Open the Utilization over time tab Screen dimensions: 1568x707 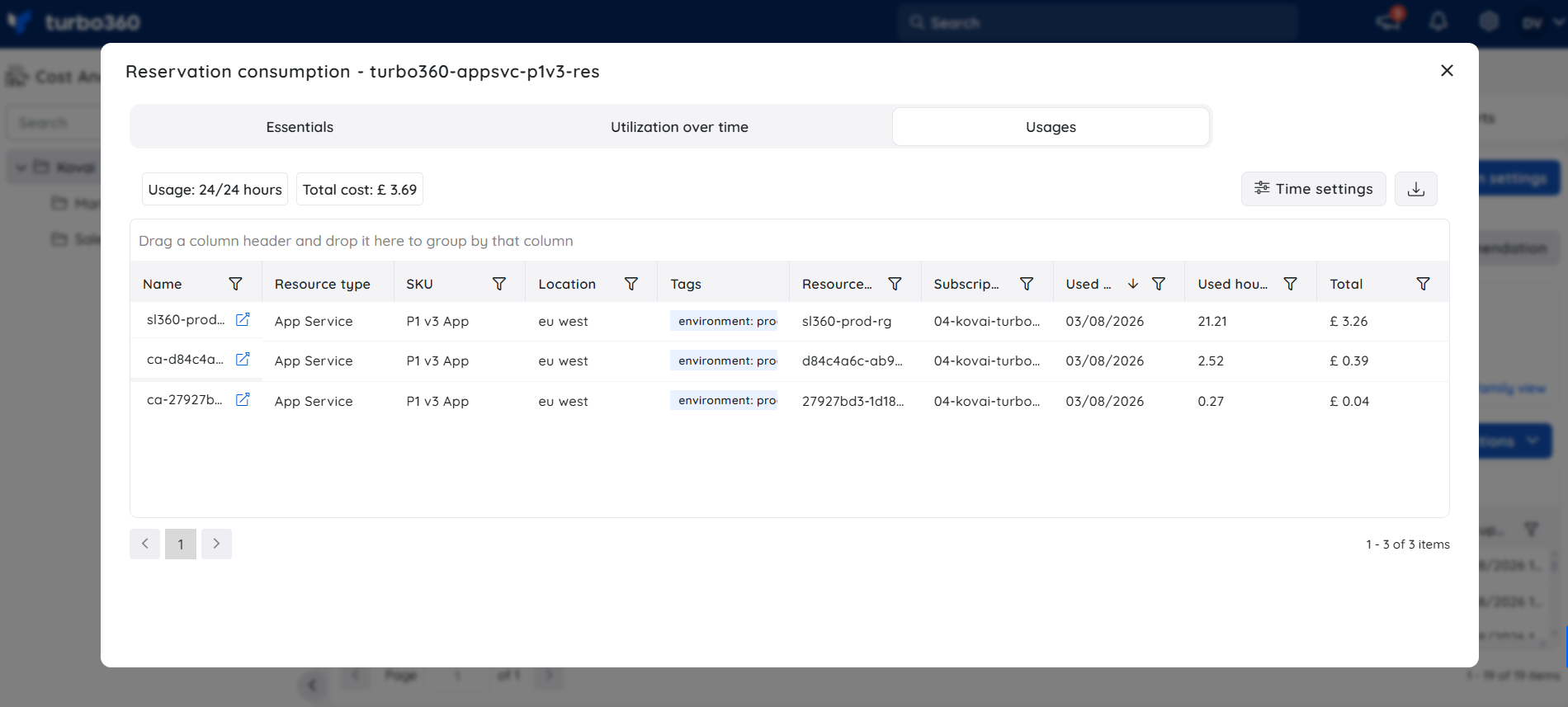[x=679, y=127]
